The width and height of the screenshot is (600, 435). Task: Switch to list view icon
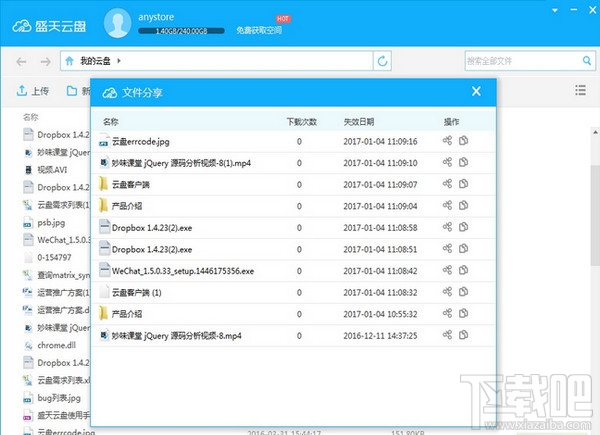click(x=580, y=90)
